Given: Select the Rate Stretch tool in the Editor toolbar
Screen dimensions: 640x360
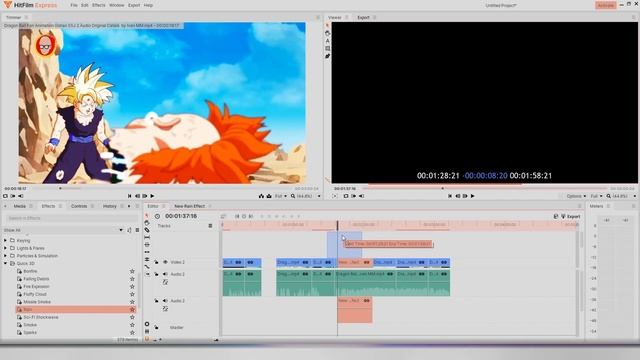Looking at the screenshot, I should [147, 267].
